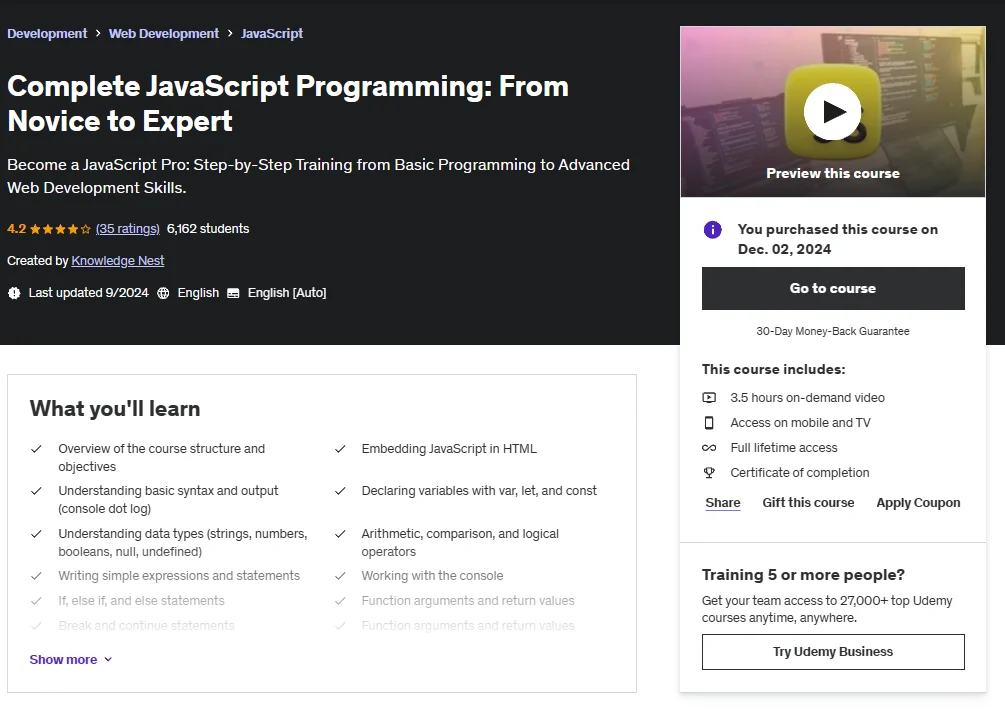1005x713 pixels.
Task: Click 'Declaring variables with var, let, and const'
Action: 479,491
